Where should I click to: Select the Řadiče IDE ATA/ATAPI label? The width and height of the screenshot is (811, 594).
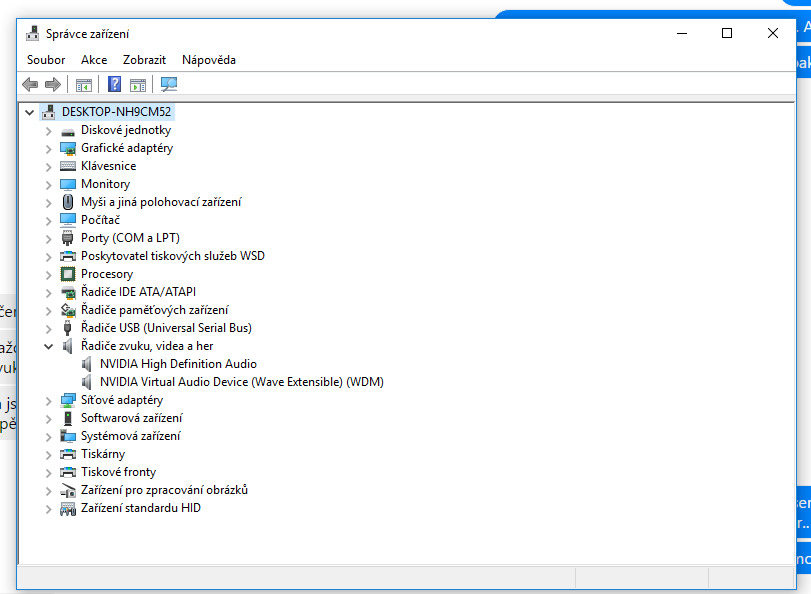139,292
